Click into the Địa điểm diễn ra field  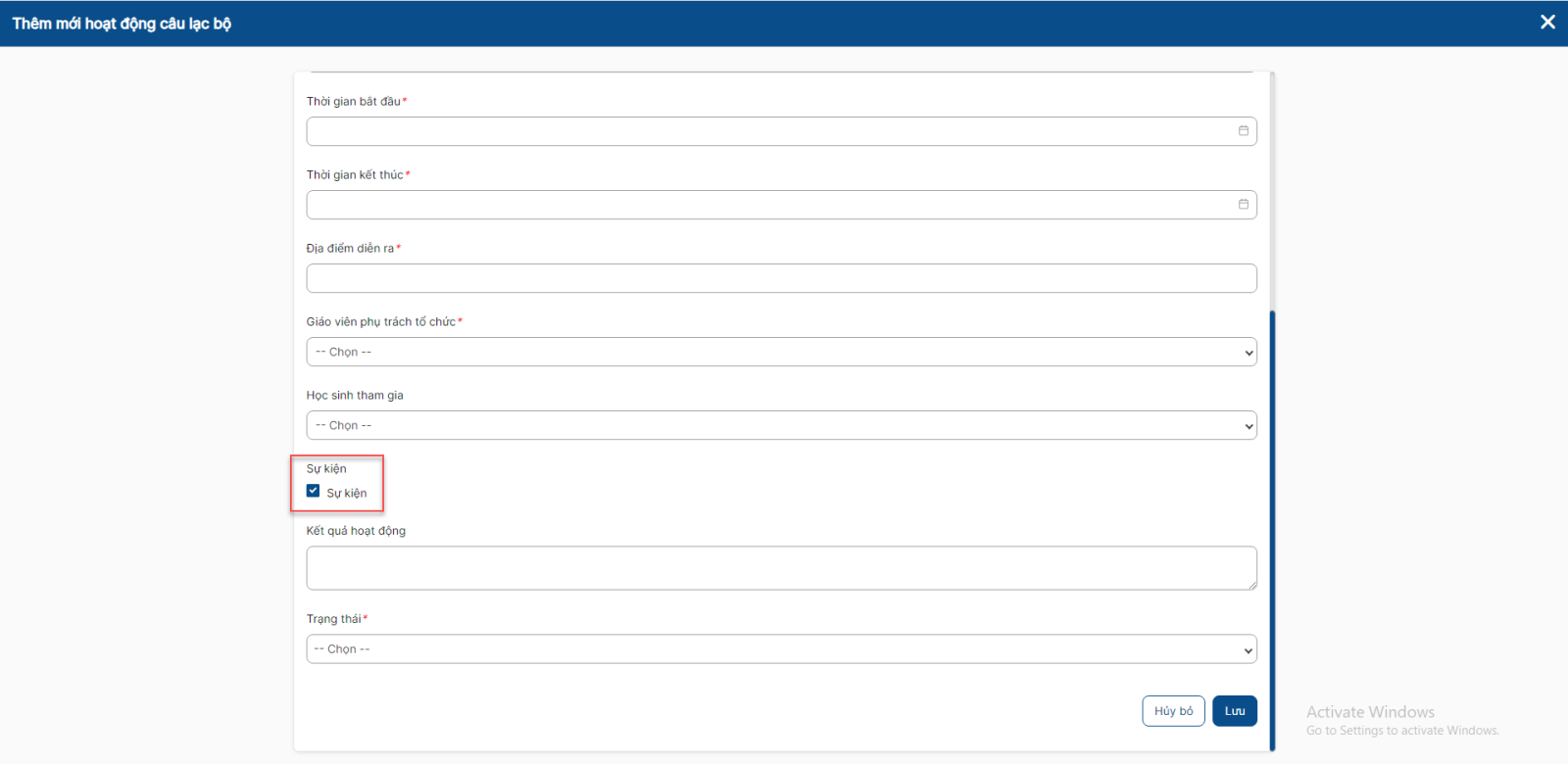pos(781,278)
